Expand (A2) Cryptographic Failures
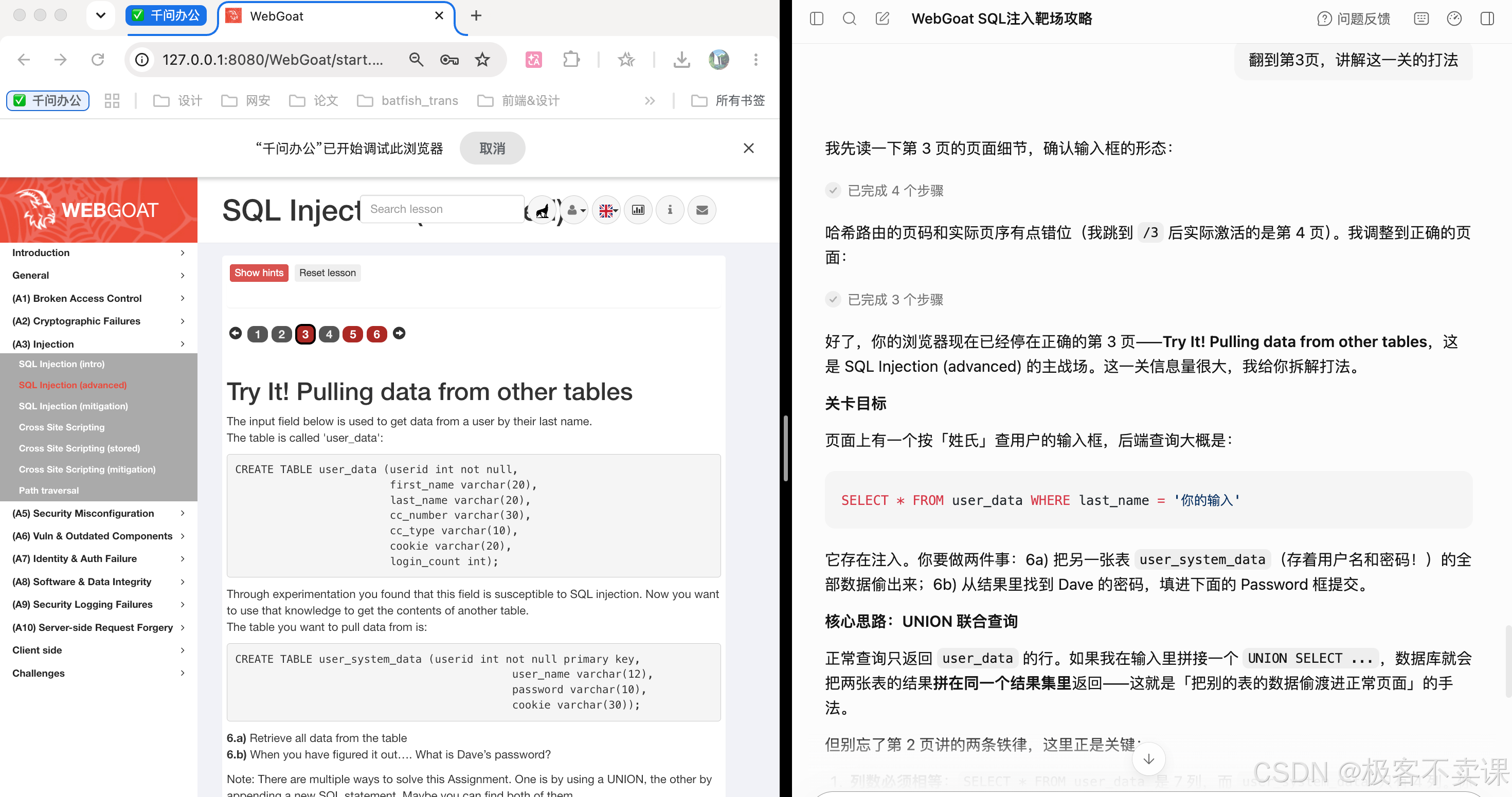This screenshot has height=797, width=1512. pyautogui.click(x=99, y=321)
